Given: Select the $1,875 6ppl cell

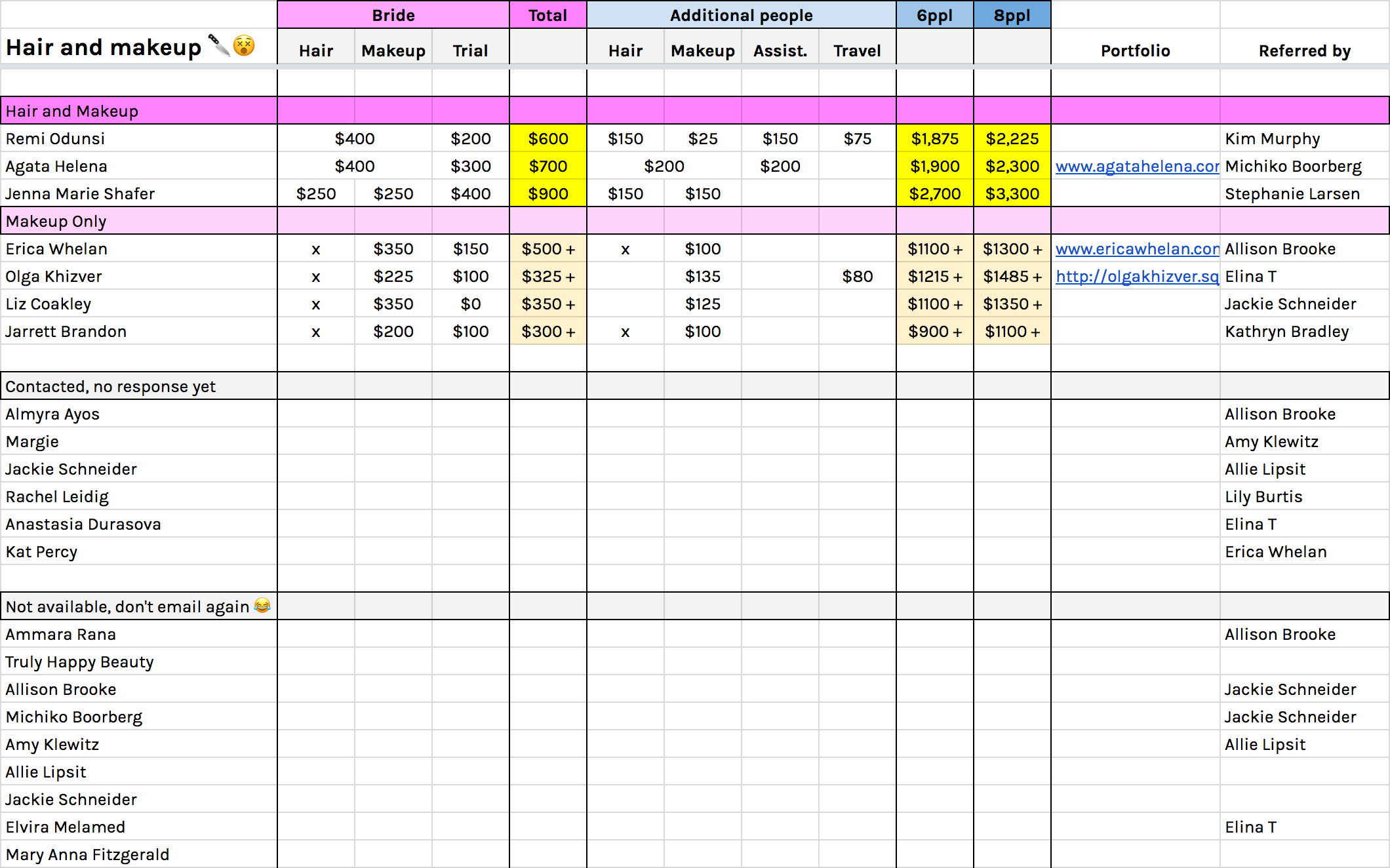Looking at the screenshot, I should click(x=935, y=139).
